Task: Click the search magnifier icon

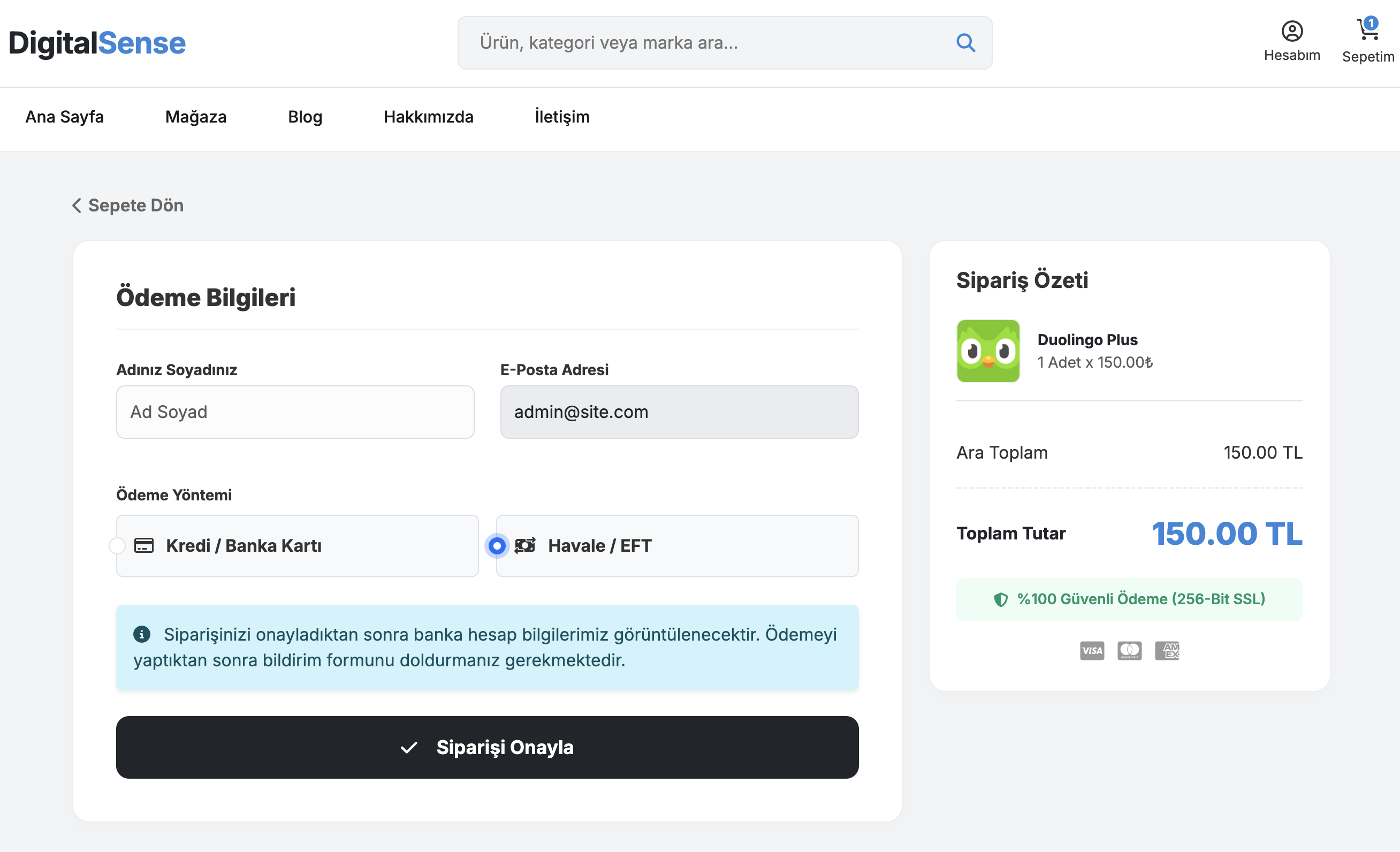Action: pyautogui.click(x=965, y=43)
